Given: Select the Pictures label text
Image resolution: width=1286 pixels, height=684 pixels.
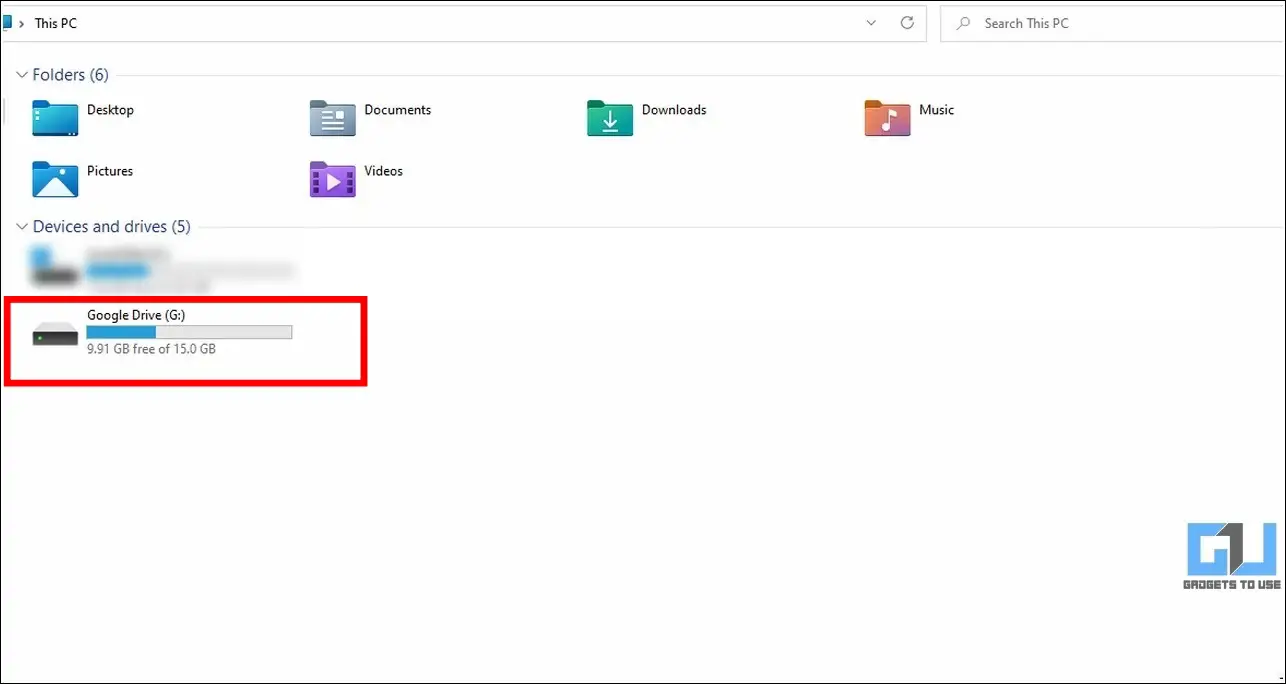Looking at the screenshot, I should (110, 171).
